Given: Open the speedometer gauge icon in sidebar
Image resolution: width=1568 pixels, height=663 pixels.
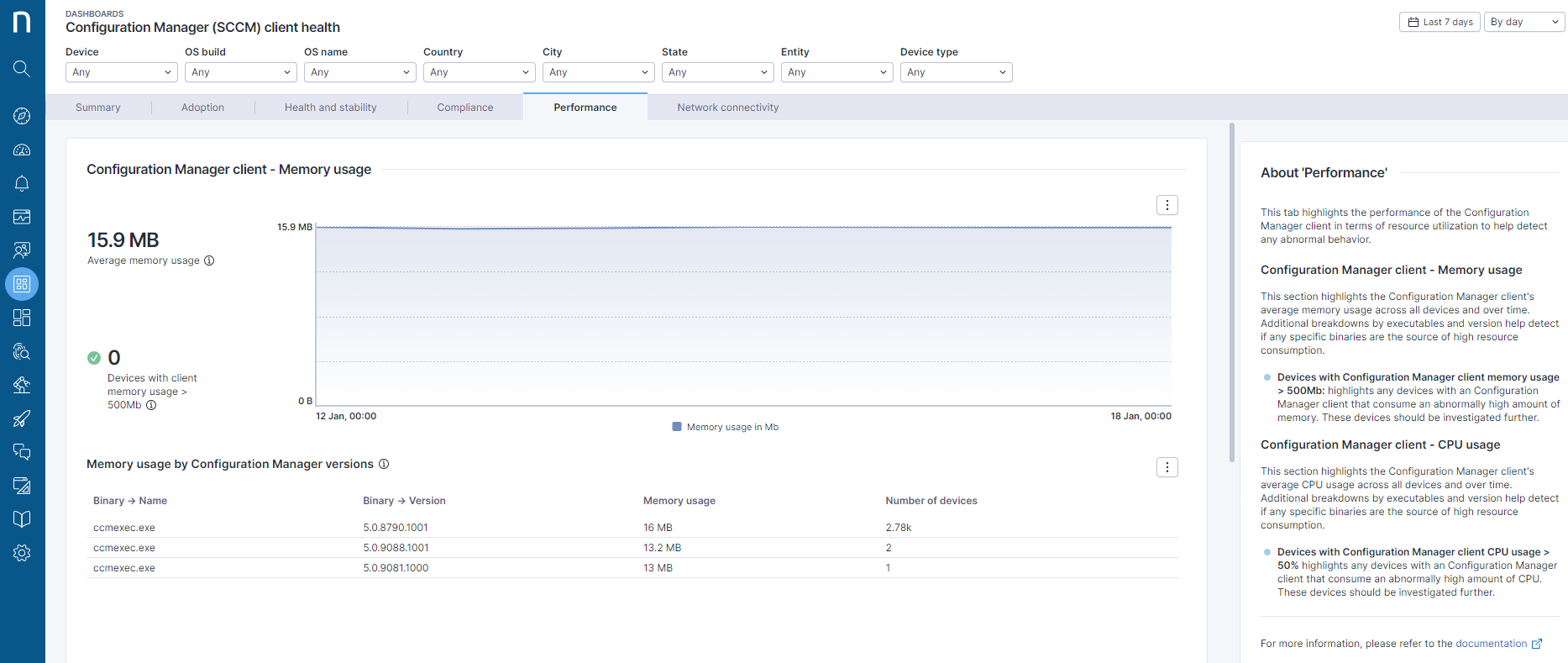Looking at the screenshot, I should point(22,150).
